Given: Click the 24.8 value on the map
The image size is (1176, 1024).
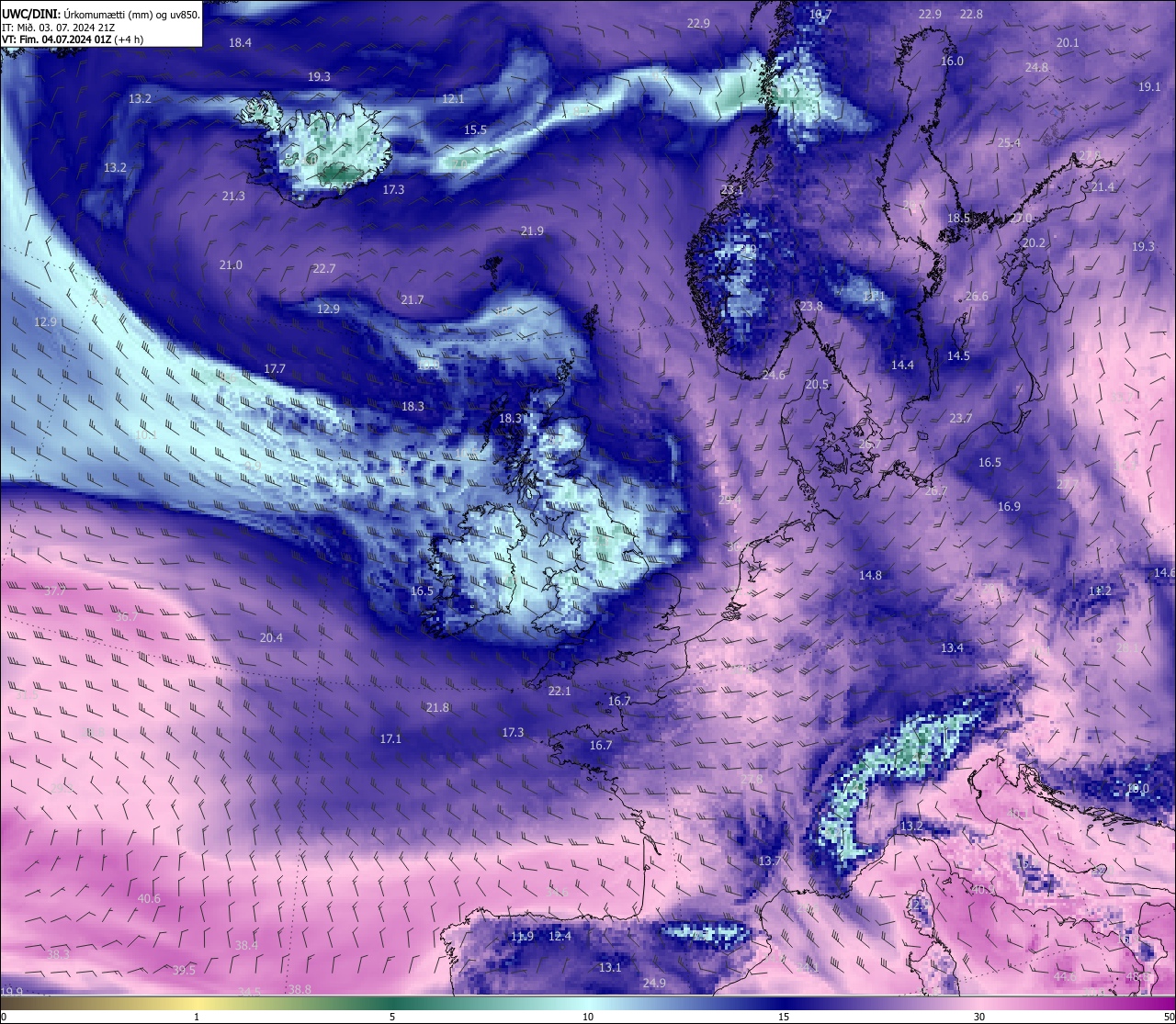Looking at the screenshot, I should [1036, 67].
